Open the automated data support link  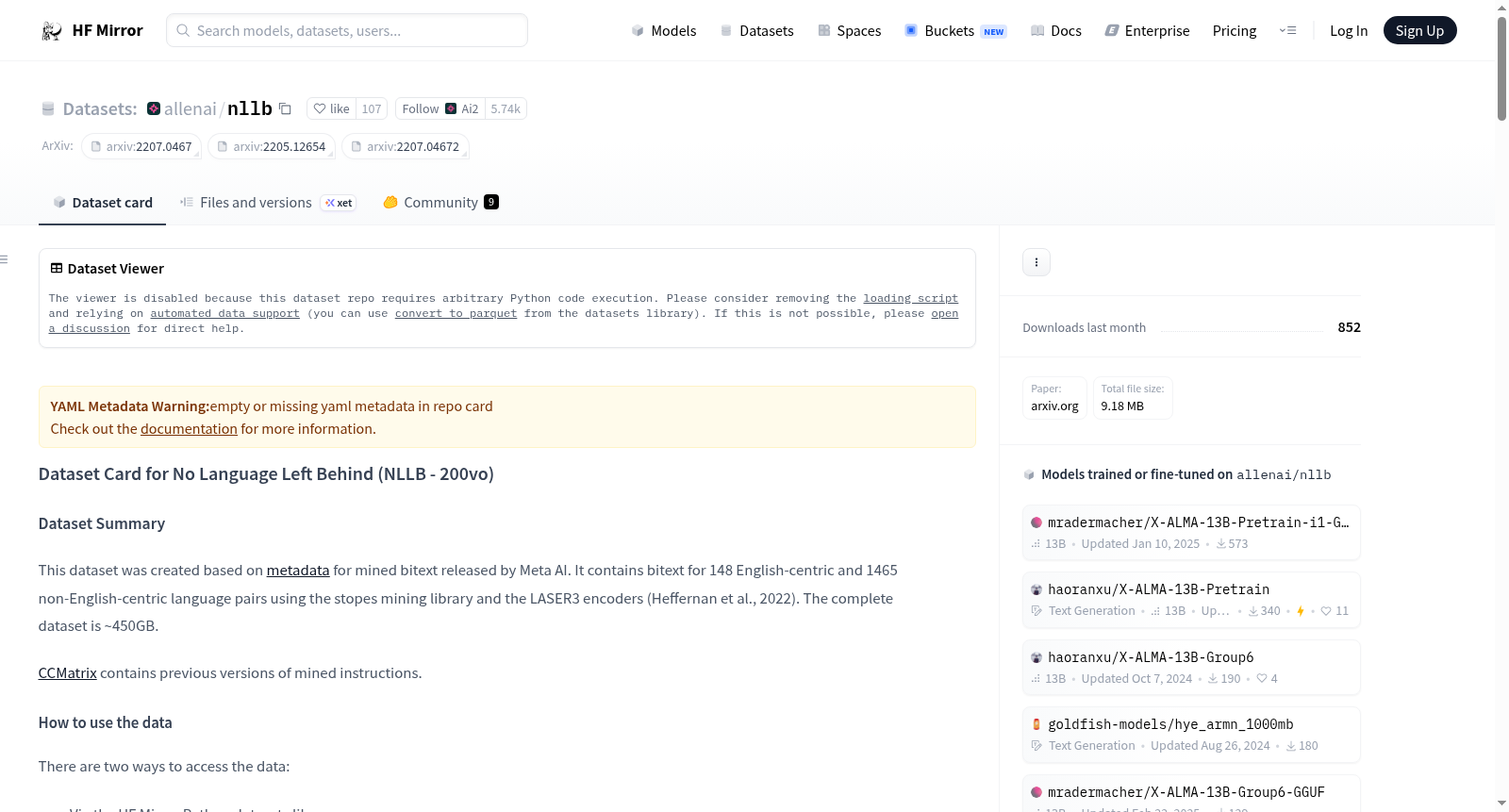pyautogui.click(x=224, y=313)
